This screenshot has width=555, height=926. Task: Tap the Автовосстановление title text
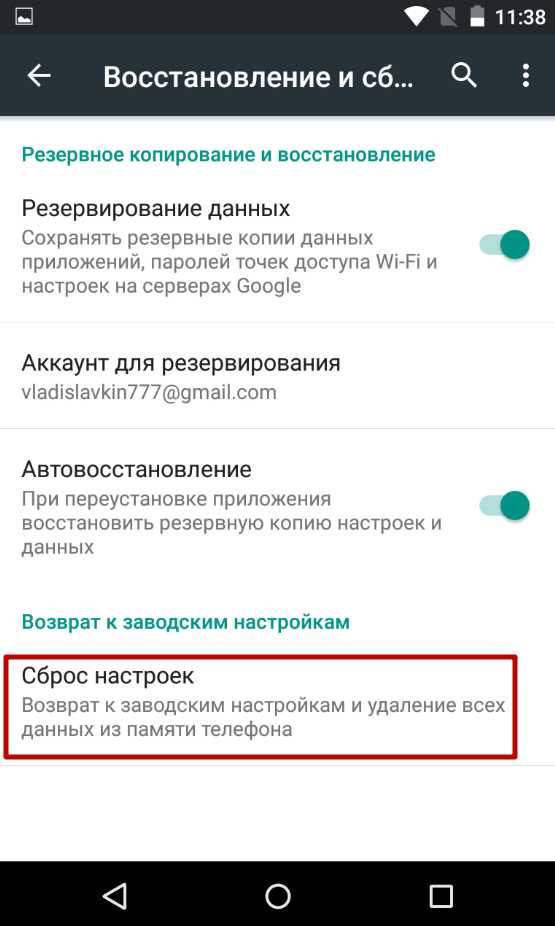tap(136, 469)
